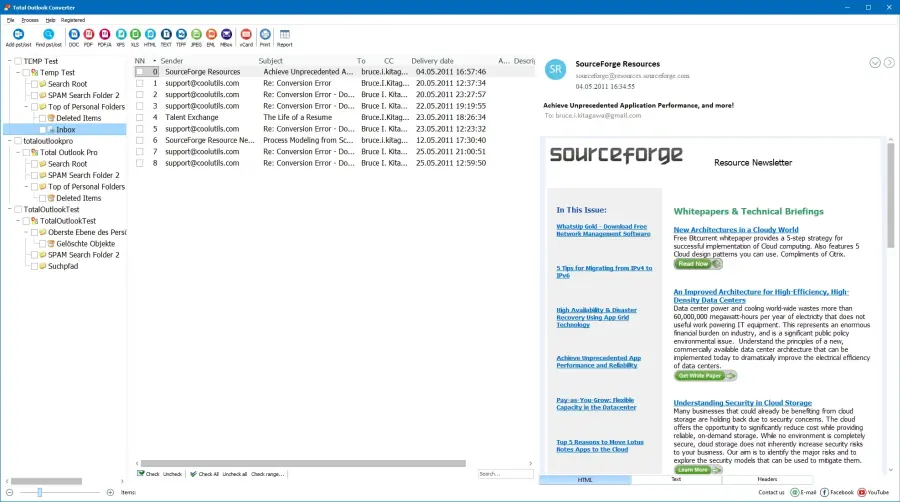Open the Help menu
Screen dimensions: 900x502
coord(51,20)
